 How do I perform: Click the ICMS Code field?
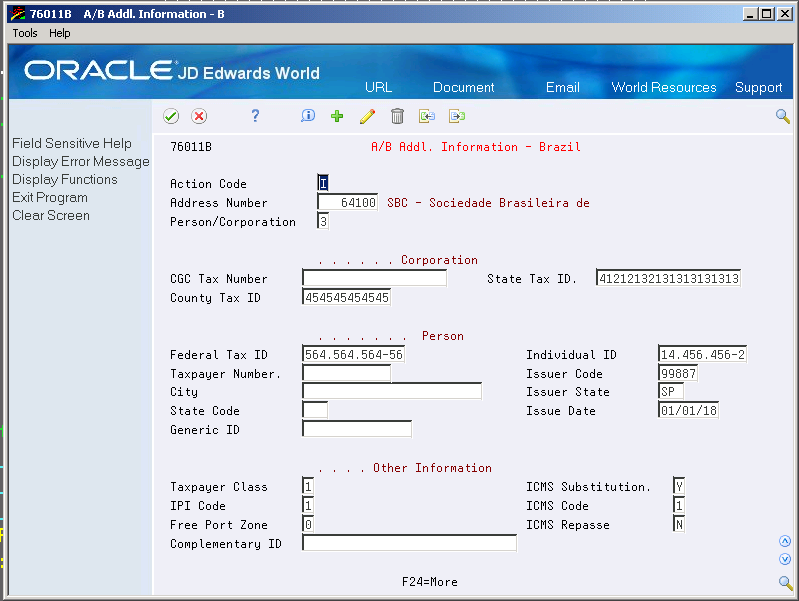point(679,505)
